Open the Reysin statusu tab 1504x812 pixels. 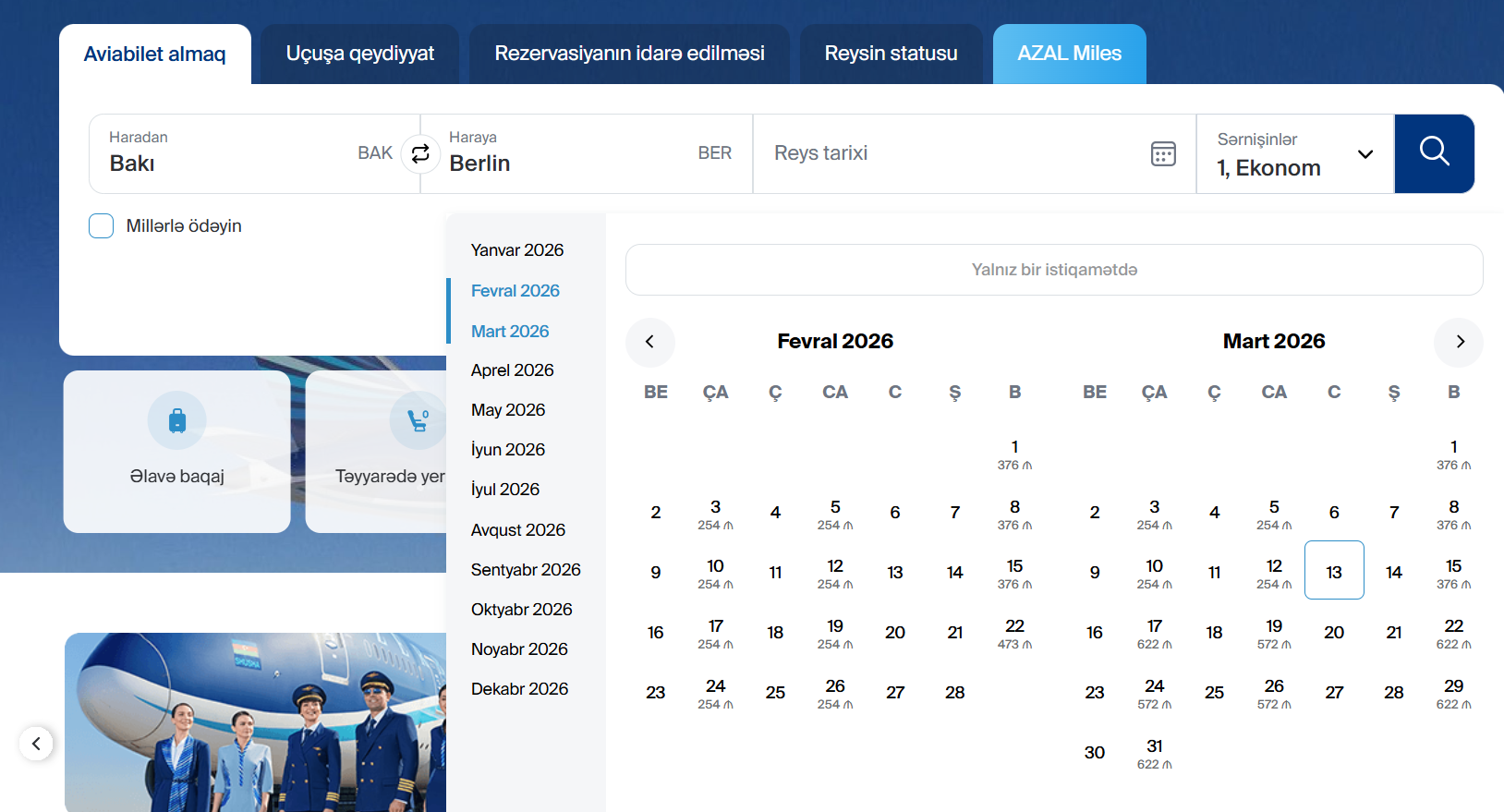click(x=891, y=54)
